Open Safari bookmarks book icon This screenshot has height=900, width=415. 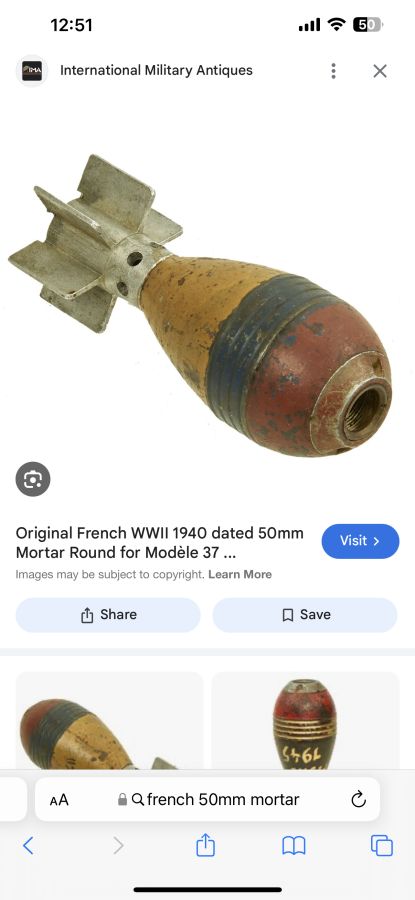(x=294, y=845)
